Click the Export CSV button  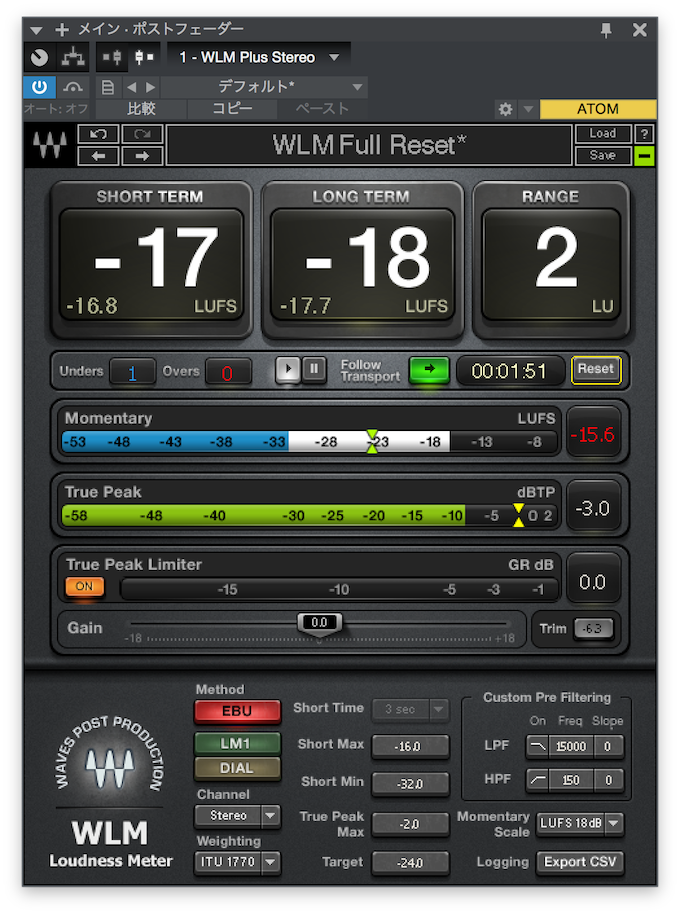[580, 862]
